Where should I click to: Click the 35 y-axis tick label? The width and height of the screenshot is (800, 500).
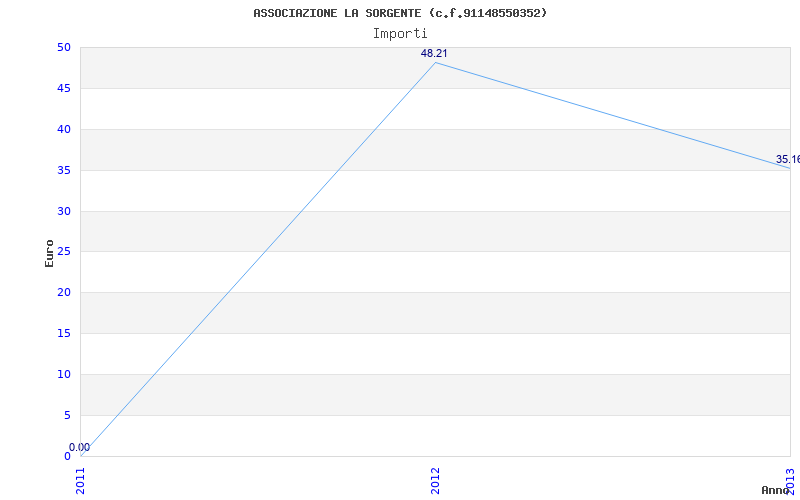pyautogui.click(x=64, y=170)
